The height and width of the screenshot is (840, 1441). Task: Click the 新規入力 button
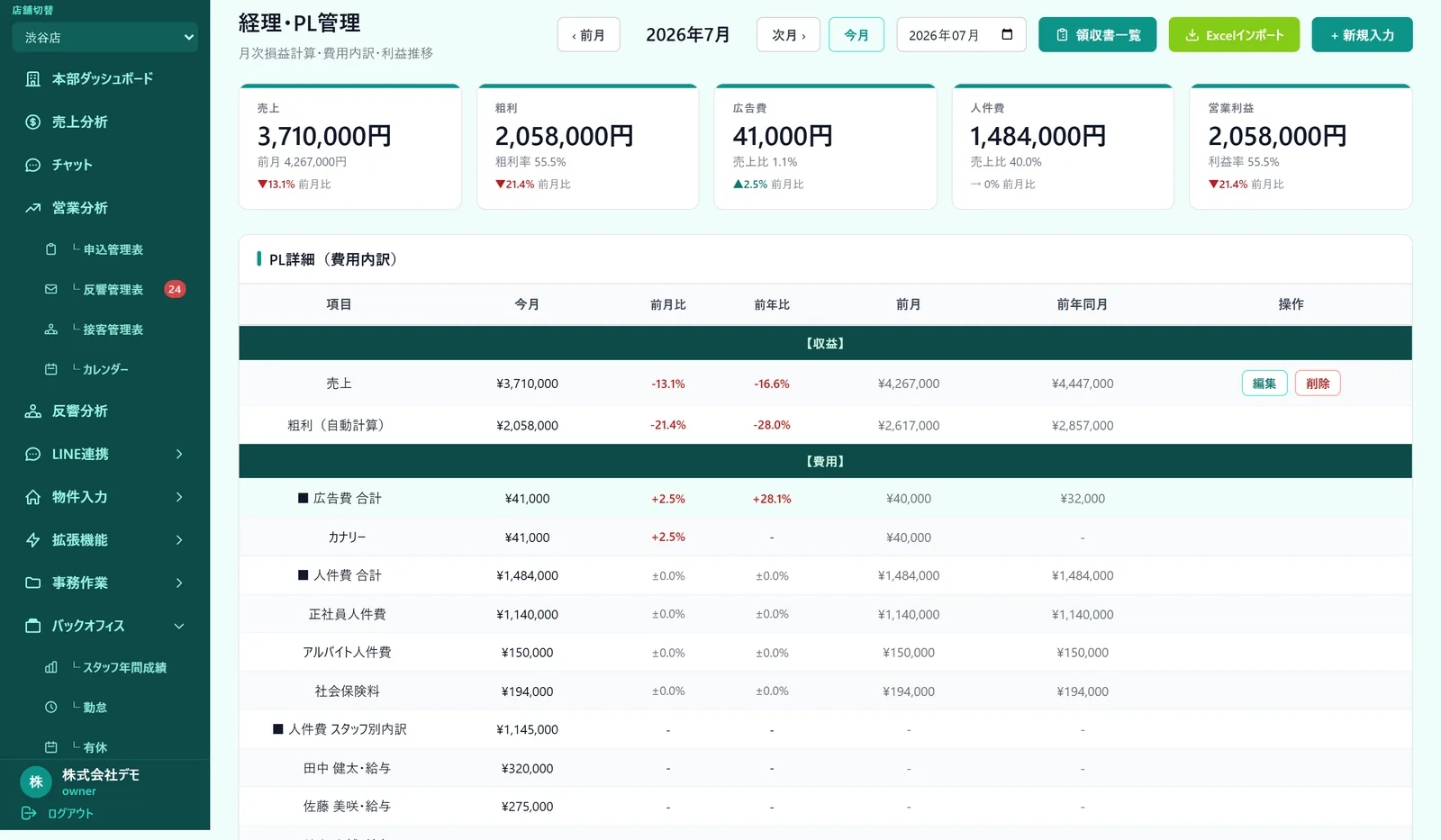coord(1362,35)
